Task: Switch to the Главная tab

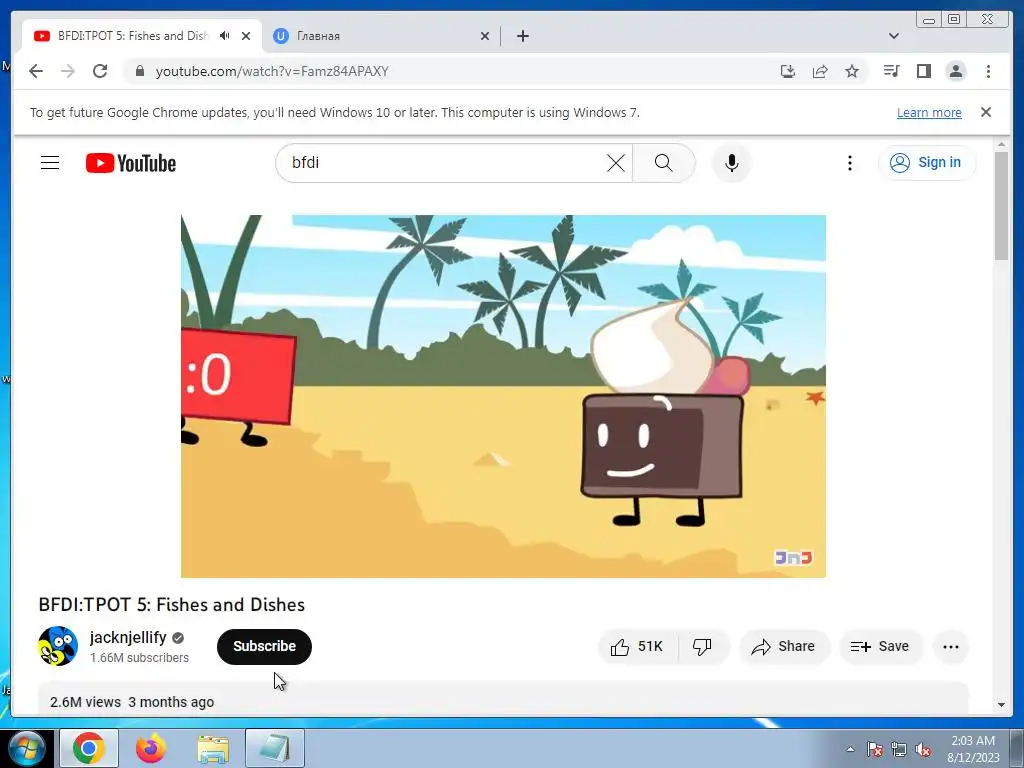Action: click(x=382, y=36)
